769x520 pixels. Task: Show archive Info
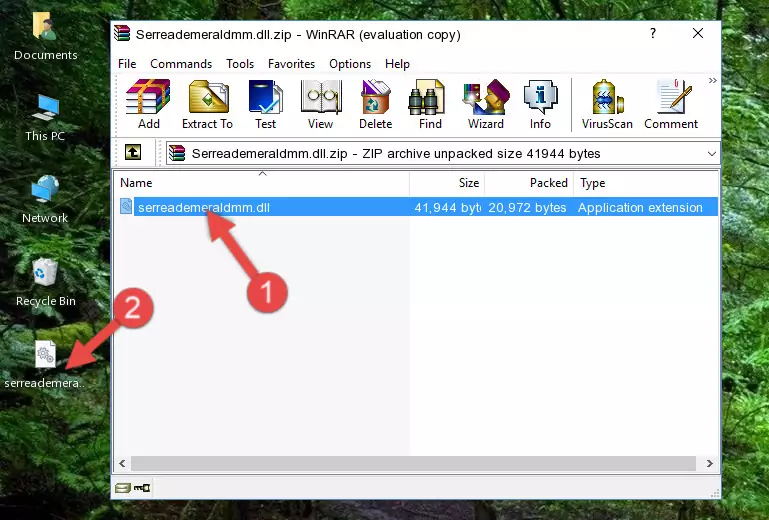[540, 104]
